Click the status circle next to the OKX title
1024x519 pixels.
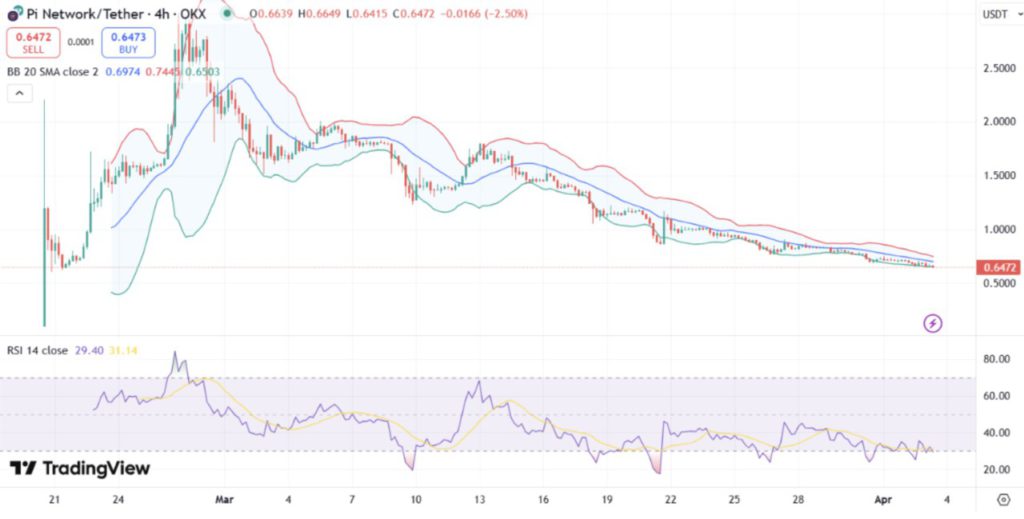(226, 13)
